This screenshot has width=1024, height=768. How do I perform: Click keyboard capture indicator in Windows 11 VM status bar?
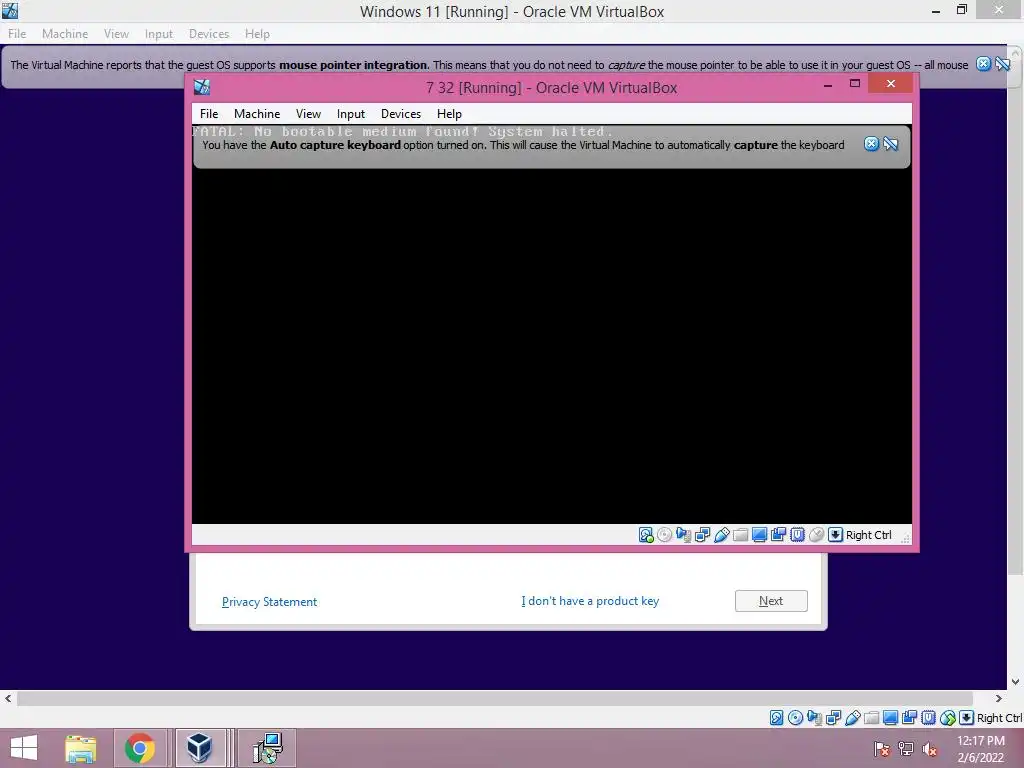point(967,718)
